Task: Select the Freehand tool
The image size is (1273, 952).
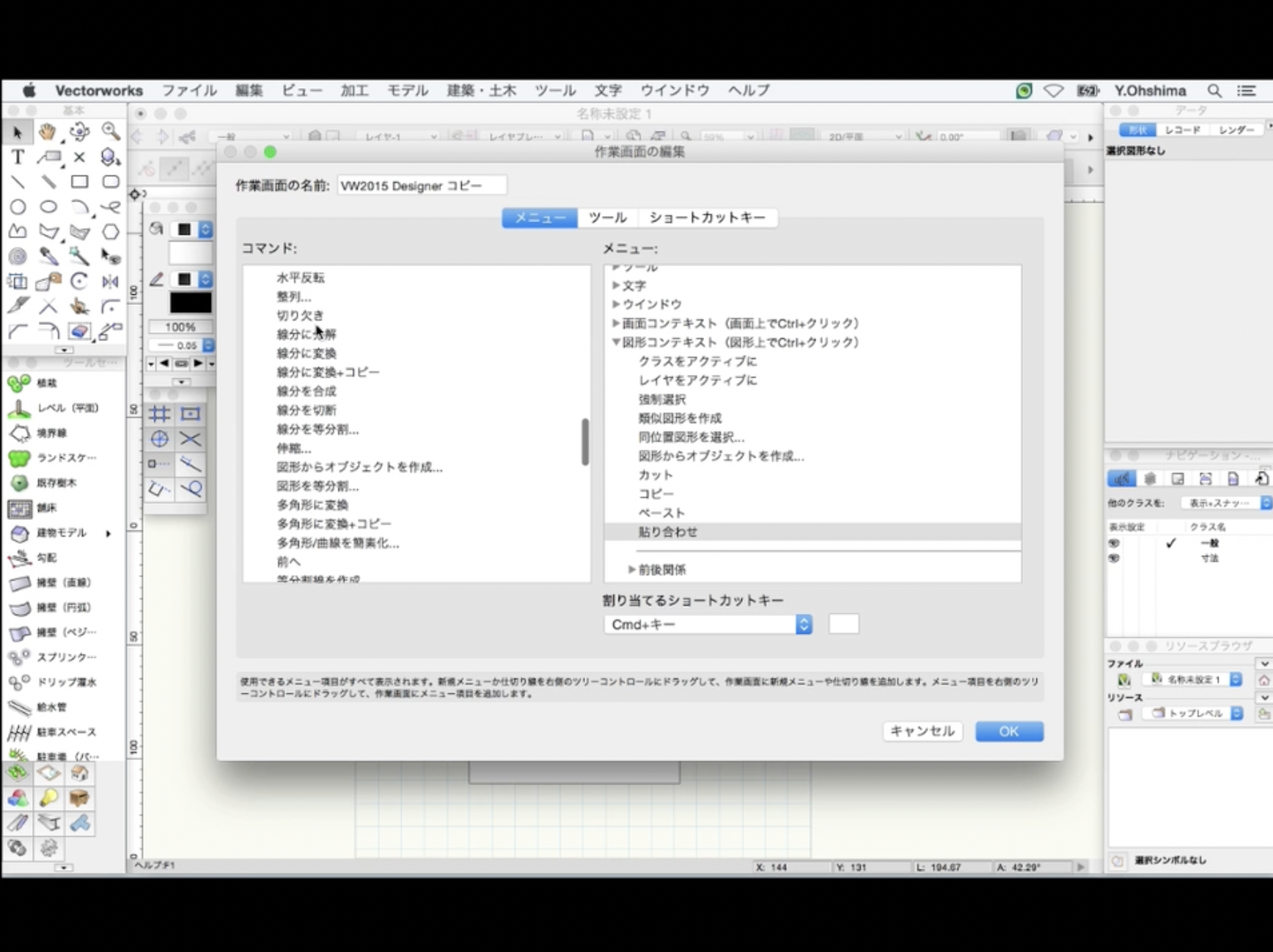Action: point(111,207)
